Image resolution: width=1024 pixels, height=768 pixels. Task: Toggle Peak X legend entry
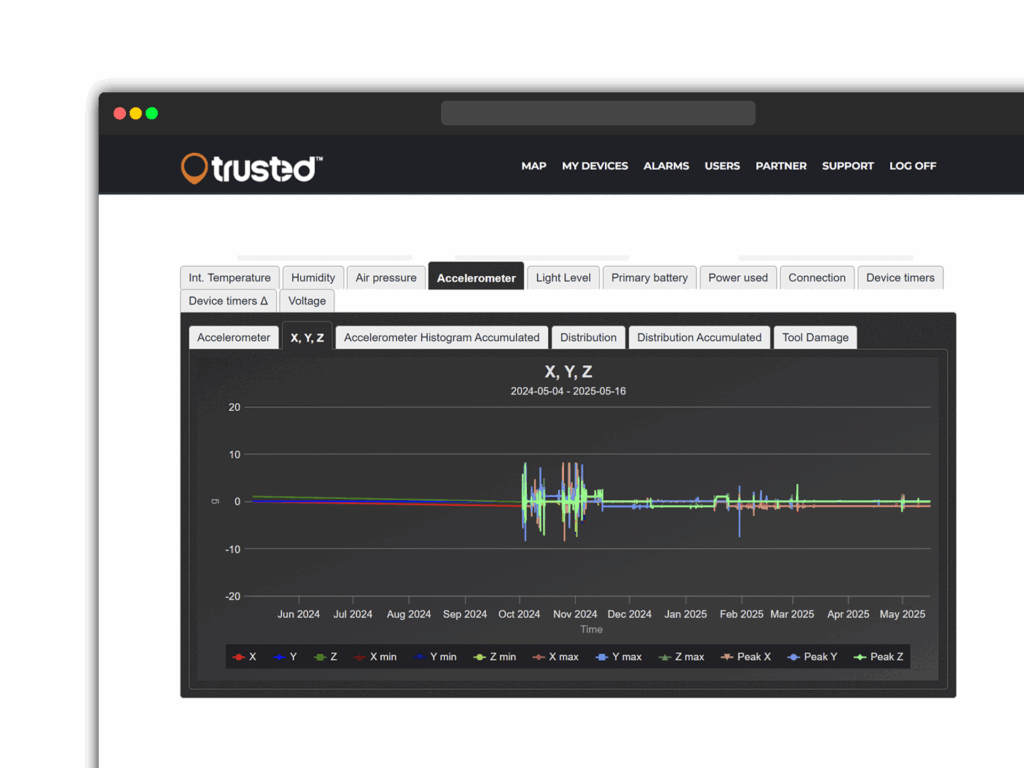(x=745, y=657)
